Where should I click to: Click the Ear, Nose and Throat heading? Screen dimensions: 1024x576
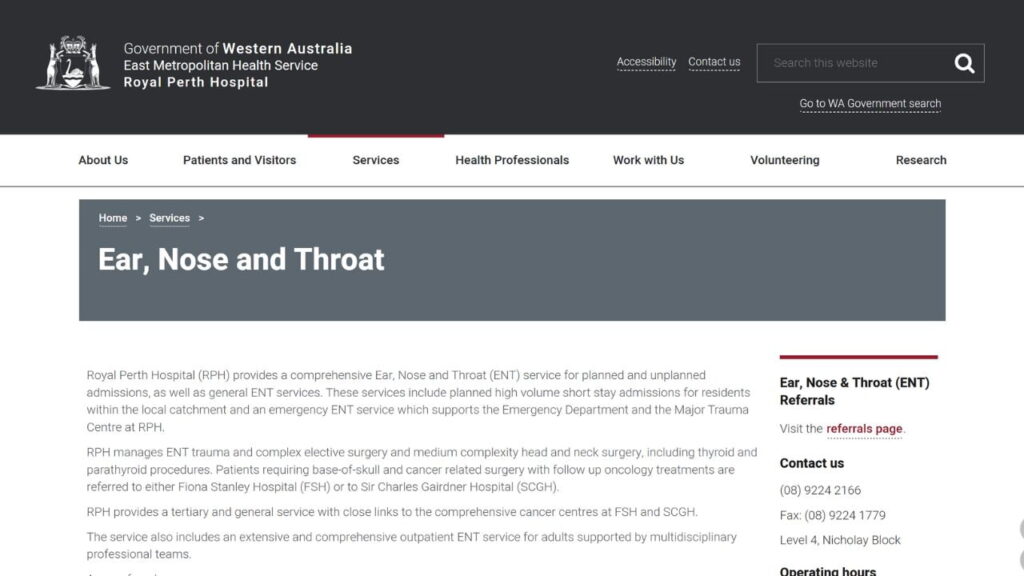241,259
